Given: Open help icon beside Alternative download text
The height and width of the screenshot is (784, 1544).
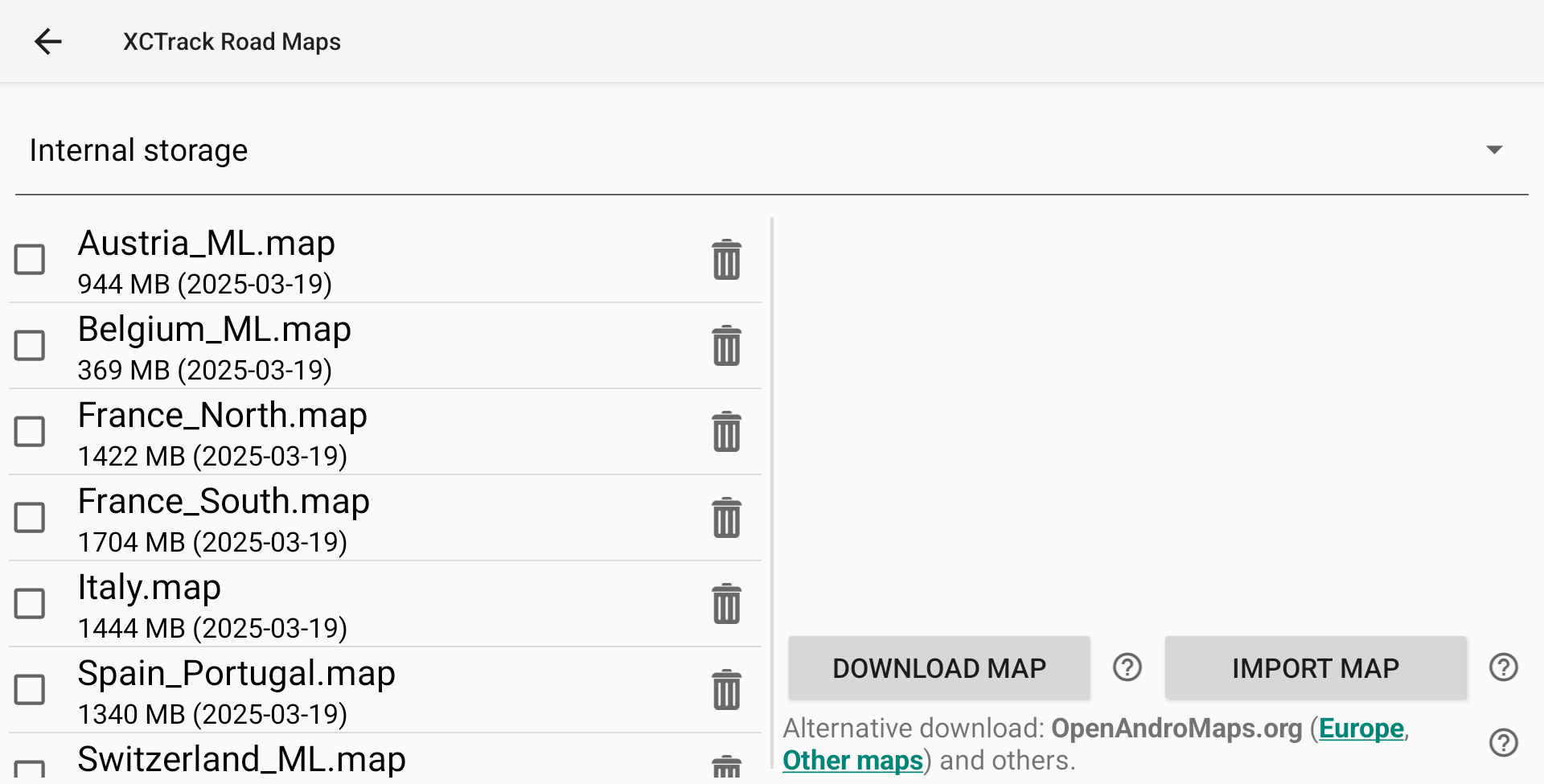Looking at the screenshot, I should pyautogui.click(x=1503, y=743).
